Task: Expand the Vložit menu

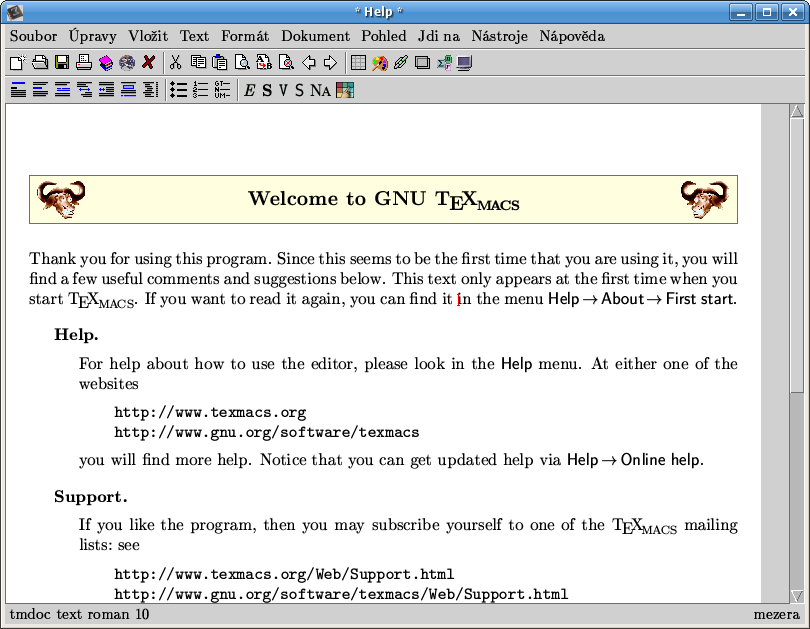Action: tap(148, 36)
